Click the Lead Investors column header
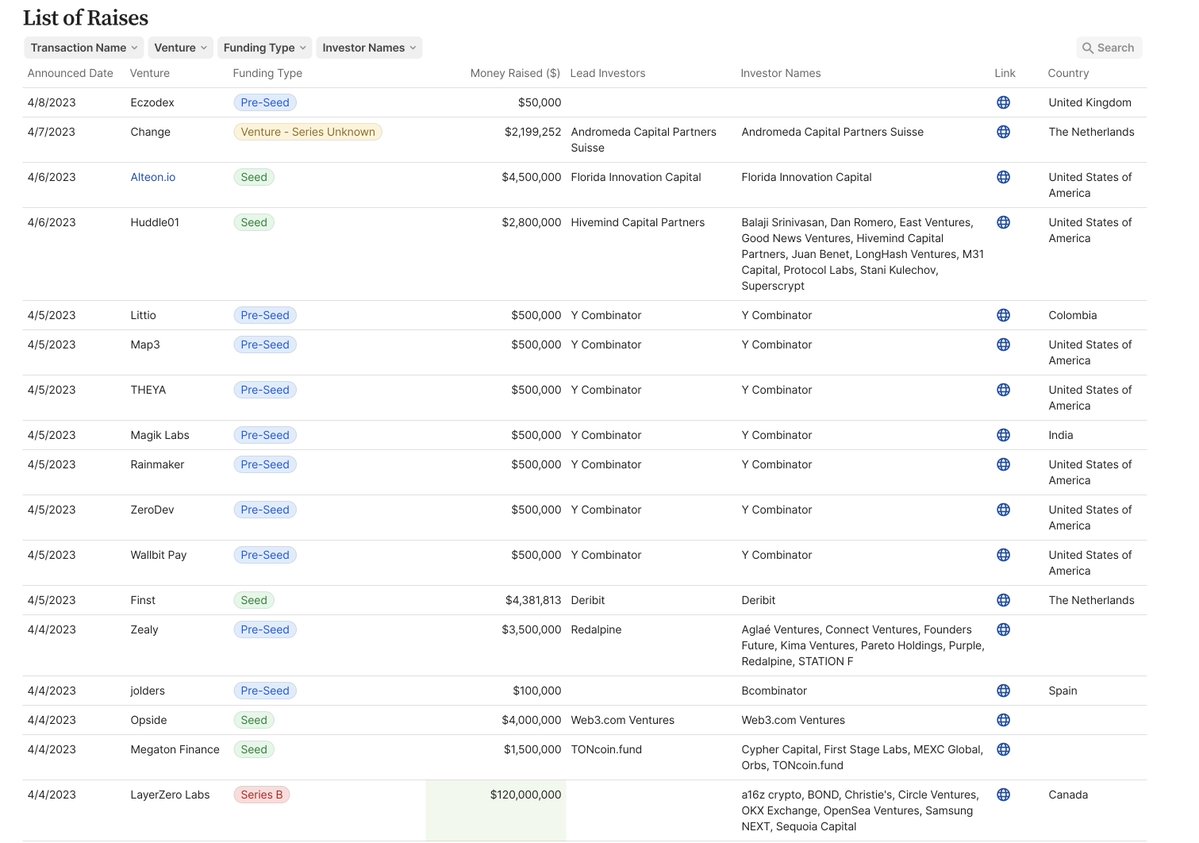 [x=608, y=73]
